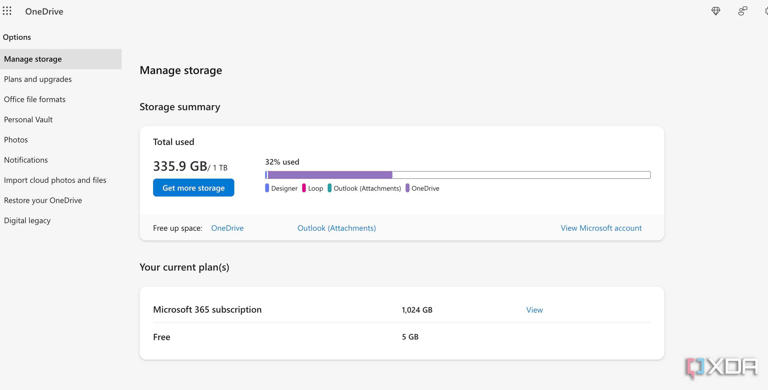Click the OneDrive title in header
The height and width of the screenshot is (390, 768).
tap(44, 11)
